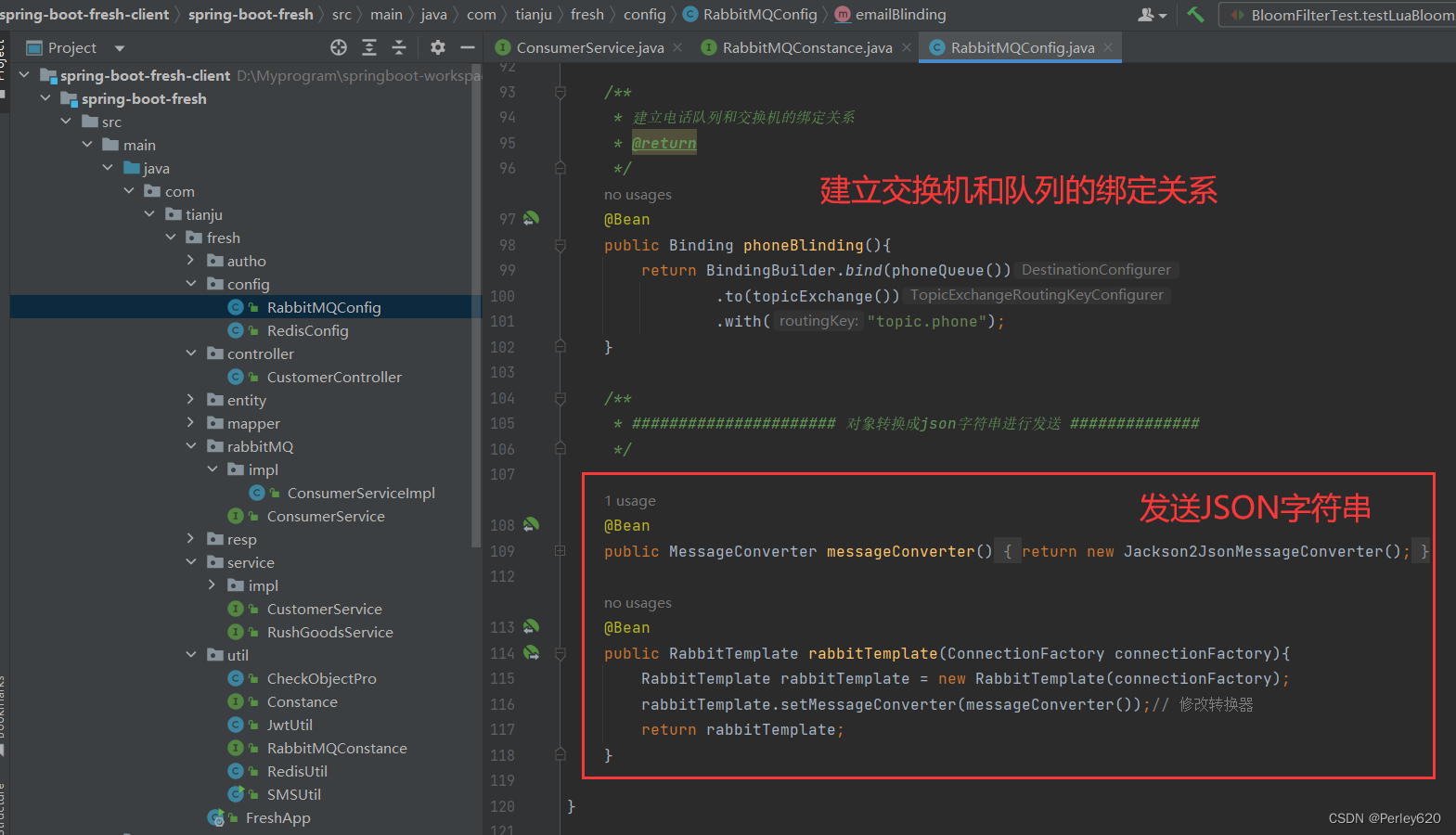Click the locate-in-project target icon
Image resolution: width=1456 pixels, height=835 pixels.
[x=339, y=47]
